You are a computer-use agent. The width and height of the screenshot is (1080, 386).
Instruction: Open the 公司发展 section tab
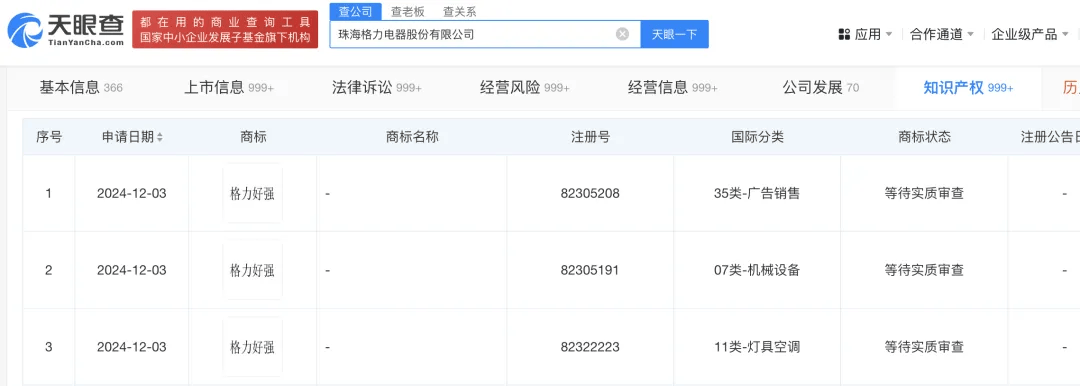pos(821,88)
